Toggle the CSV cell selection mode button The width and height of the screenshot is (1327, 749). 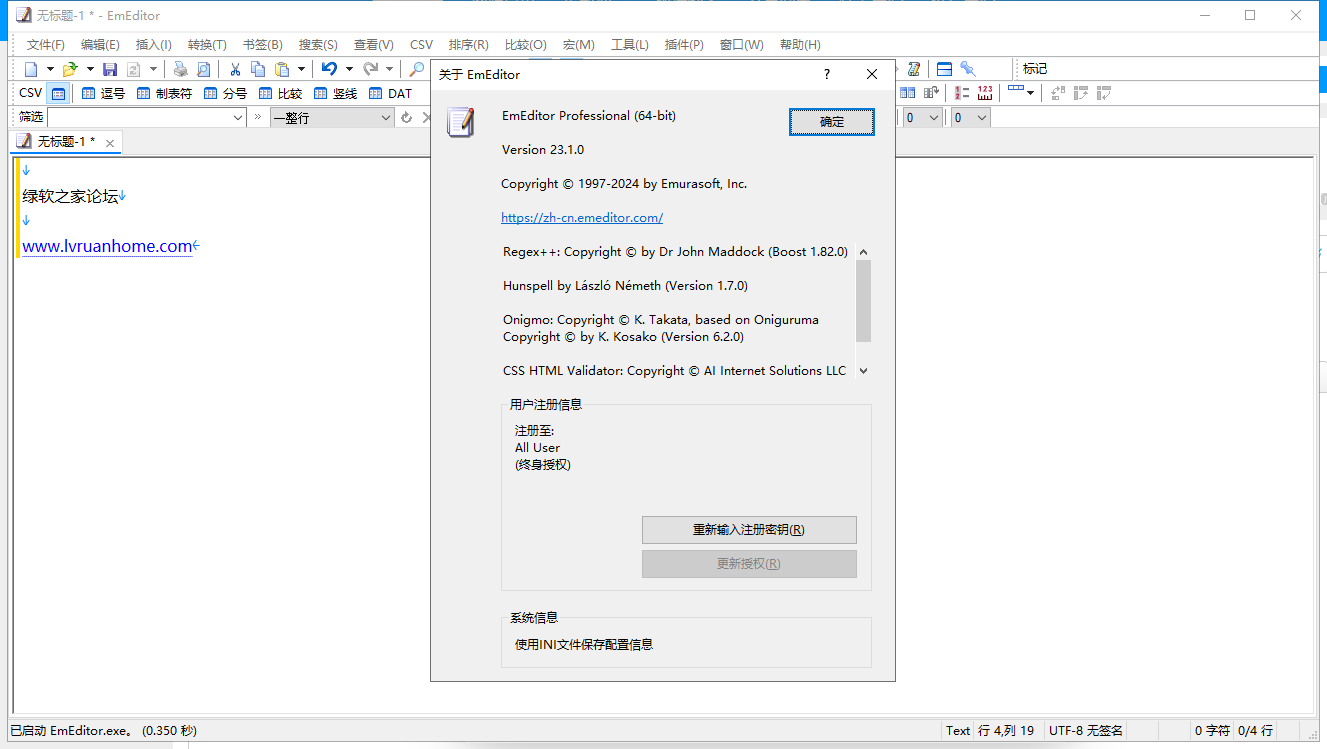(58, 93)
